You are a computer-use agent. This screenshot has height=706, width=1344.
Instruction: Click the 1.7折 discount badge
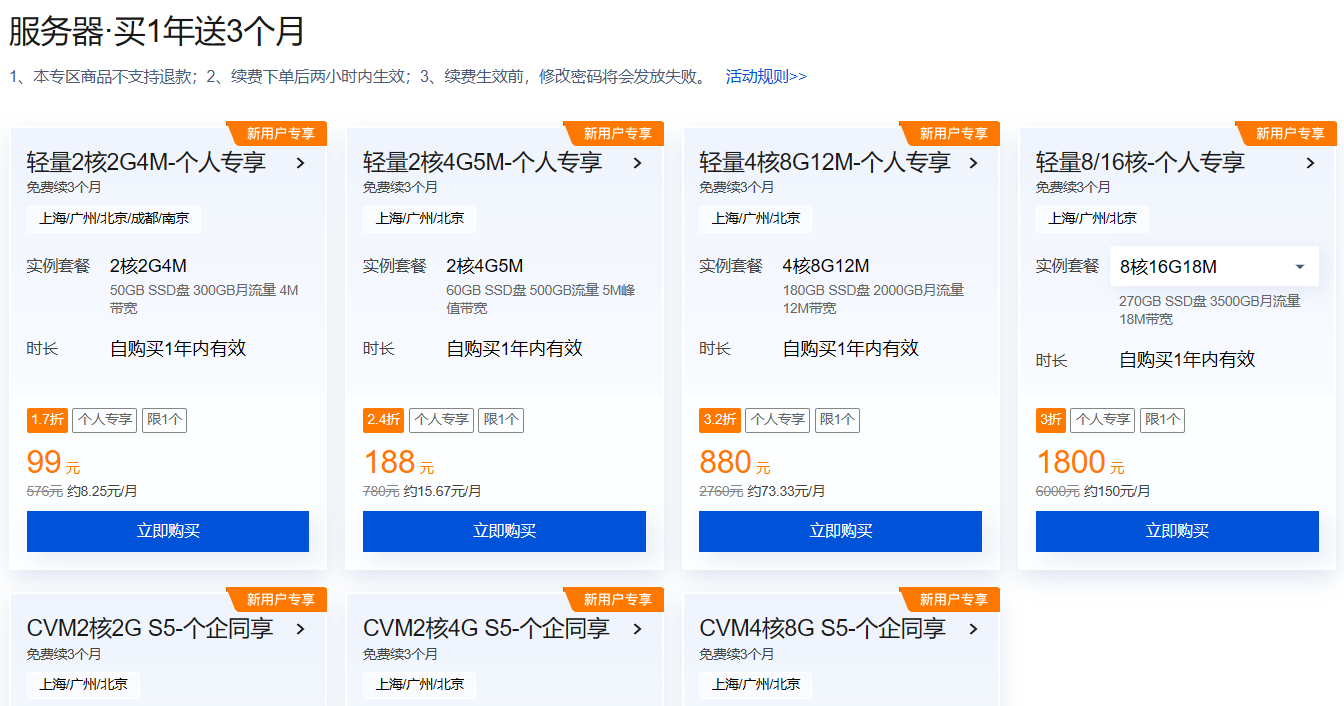tap(47, 420)
